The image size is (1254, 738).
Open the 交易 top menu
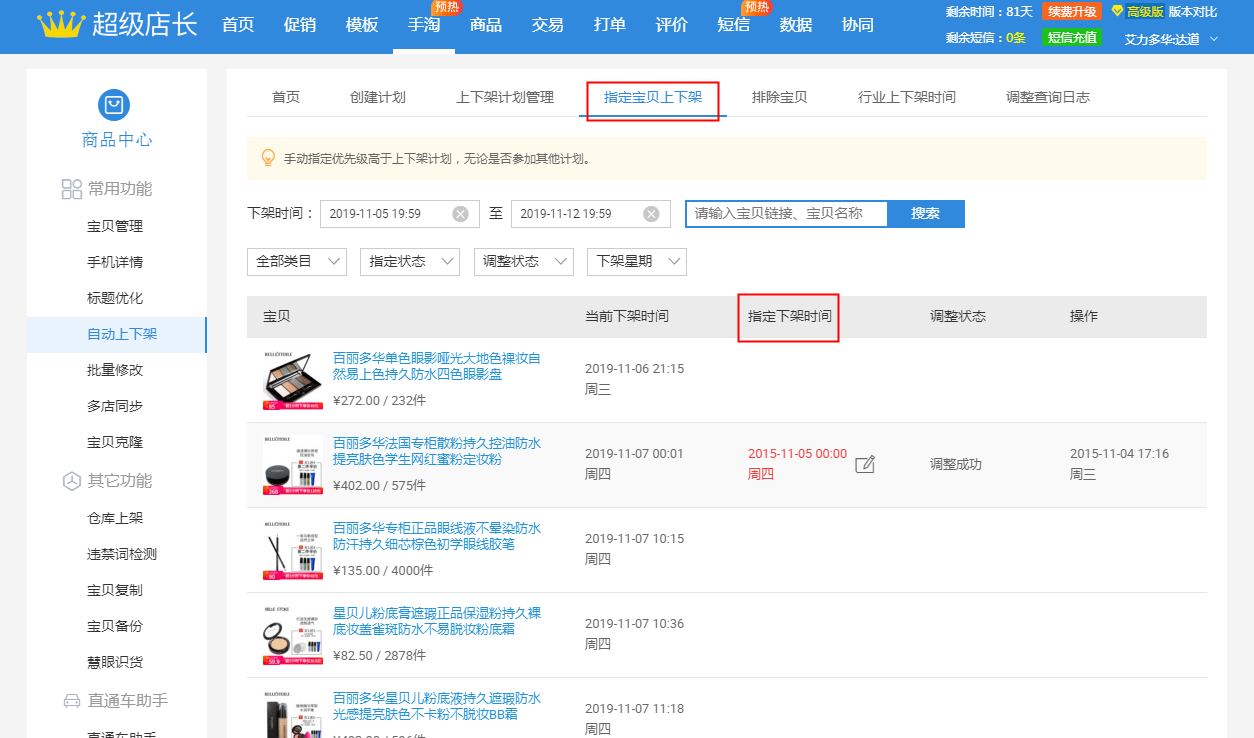tap(548, 25)
